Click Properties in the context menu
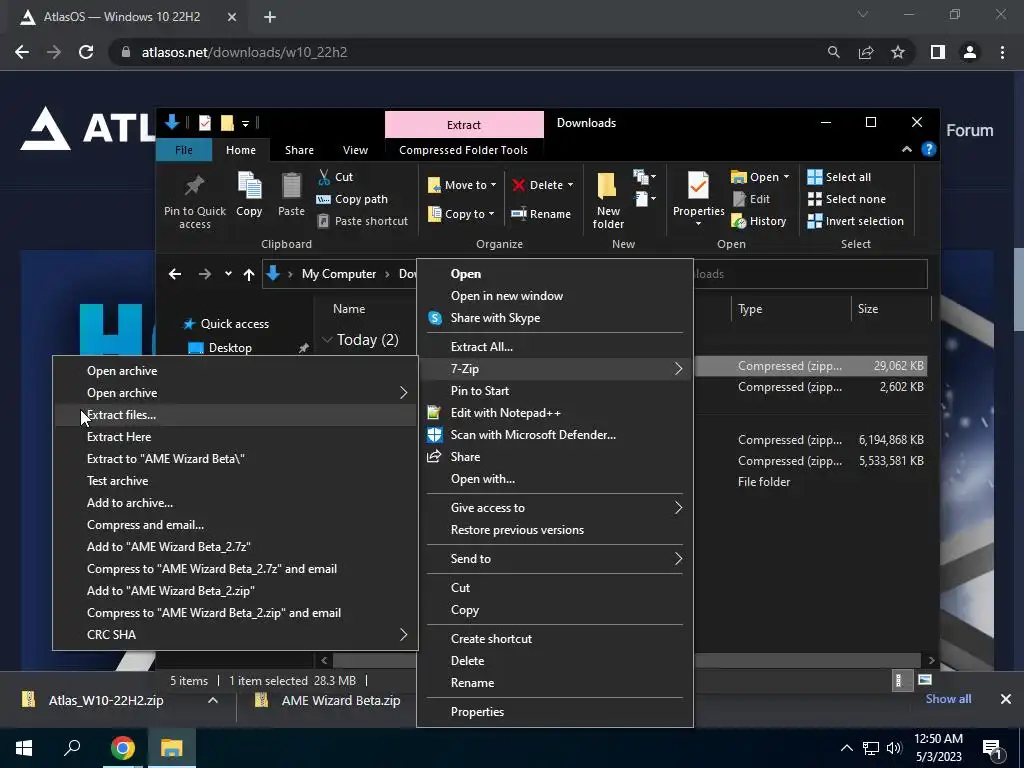This screenshot has width=1024, height=768. (x=554, y=712)
